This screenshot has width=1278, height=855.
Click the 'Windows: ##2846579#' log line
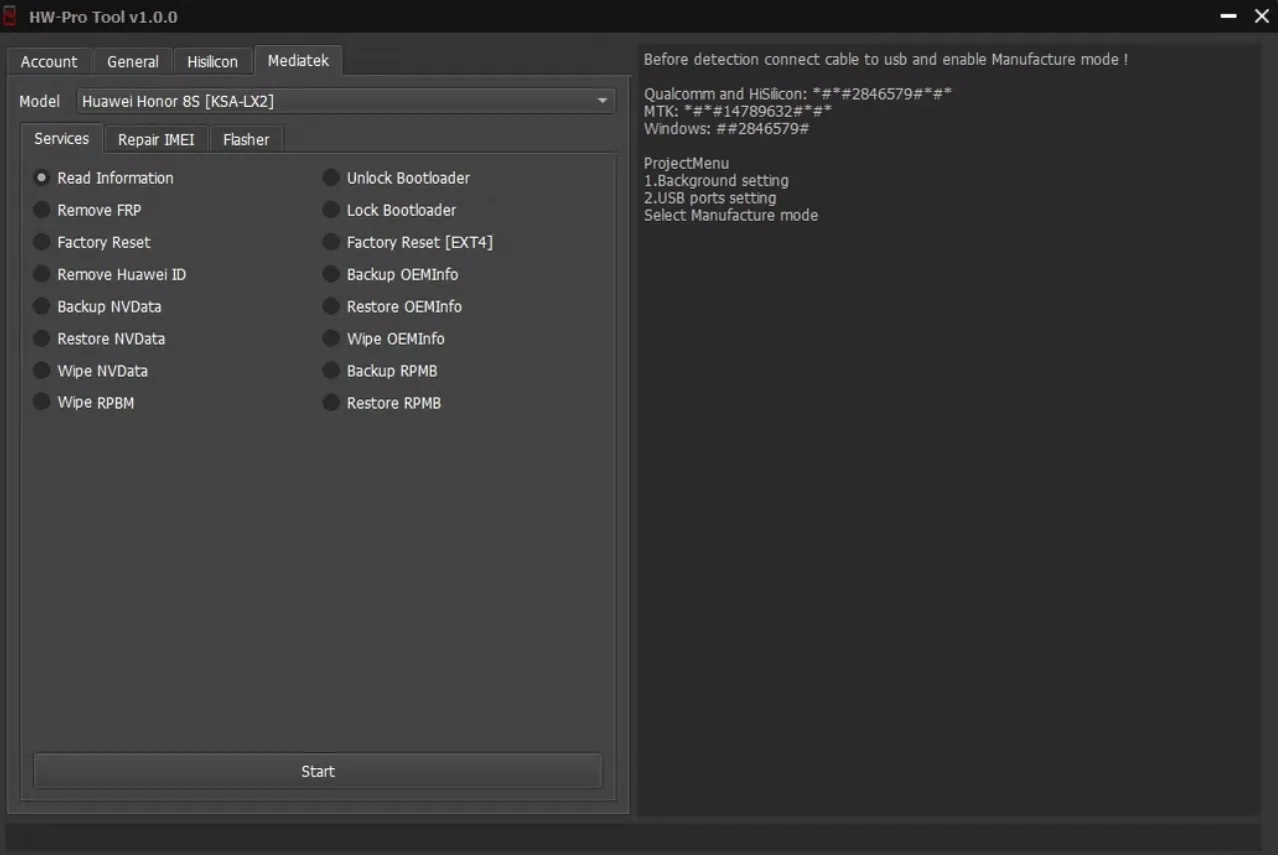(726, 129)
